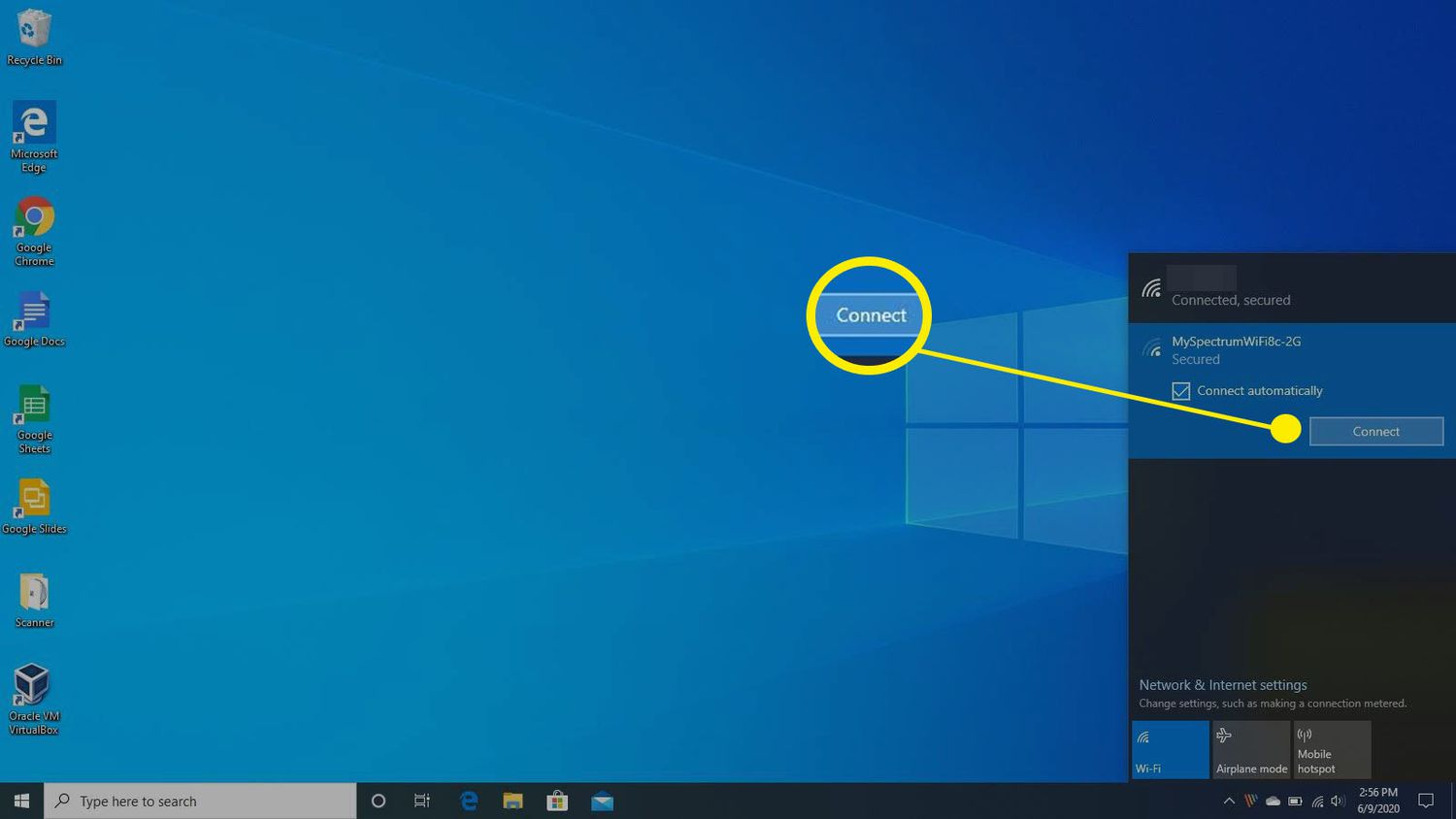Toggle the Wi-Fi quick action tile
Screen dimensions: 1456x819
1170,749
